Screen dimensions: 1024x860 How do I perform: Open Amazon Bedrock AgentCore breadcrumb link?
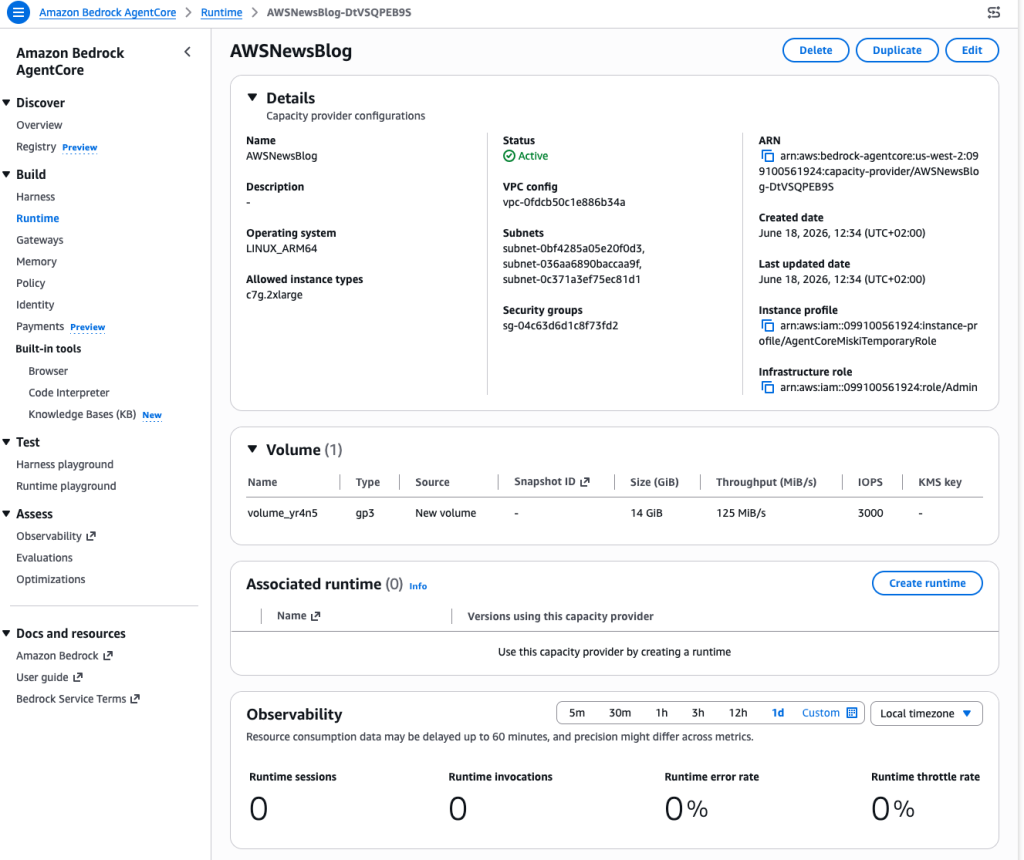[108, 12]
